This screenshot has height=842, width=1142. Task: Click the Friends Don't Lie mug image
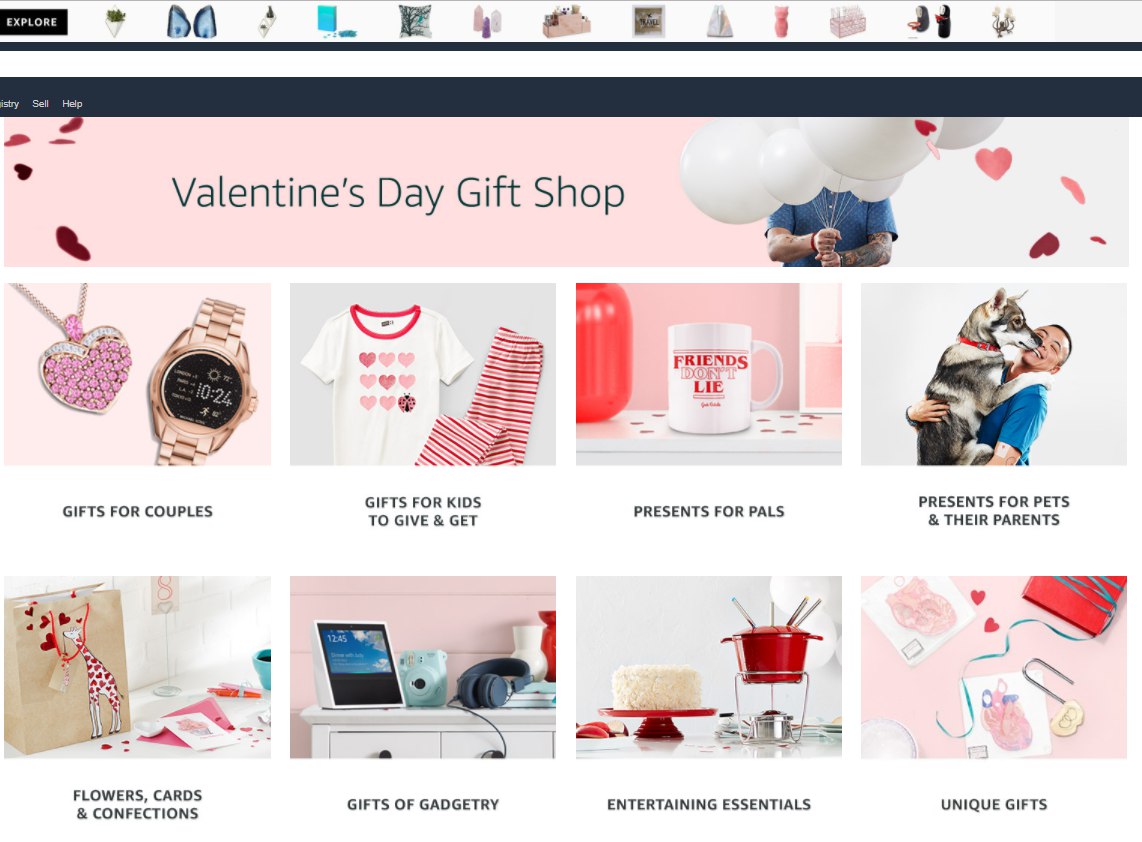709,374
